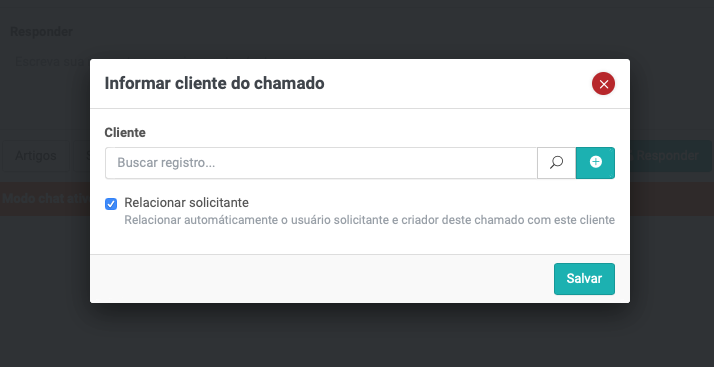Click the empty footer area left of Salvar

click(x=321, y=279)
